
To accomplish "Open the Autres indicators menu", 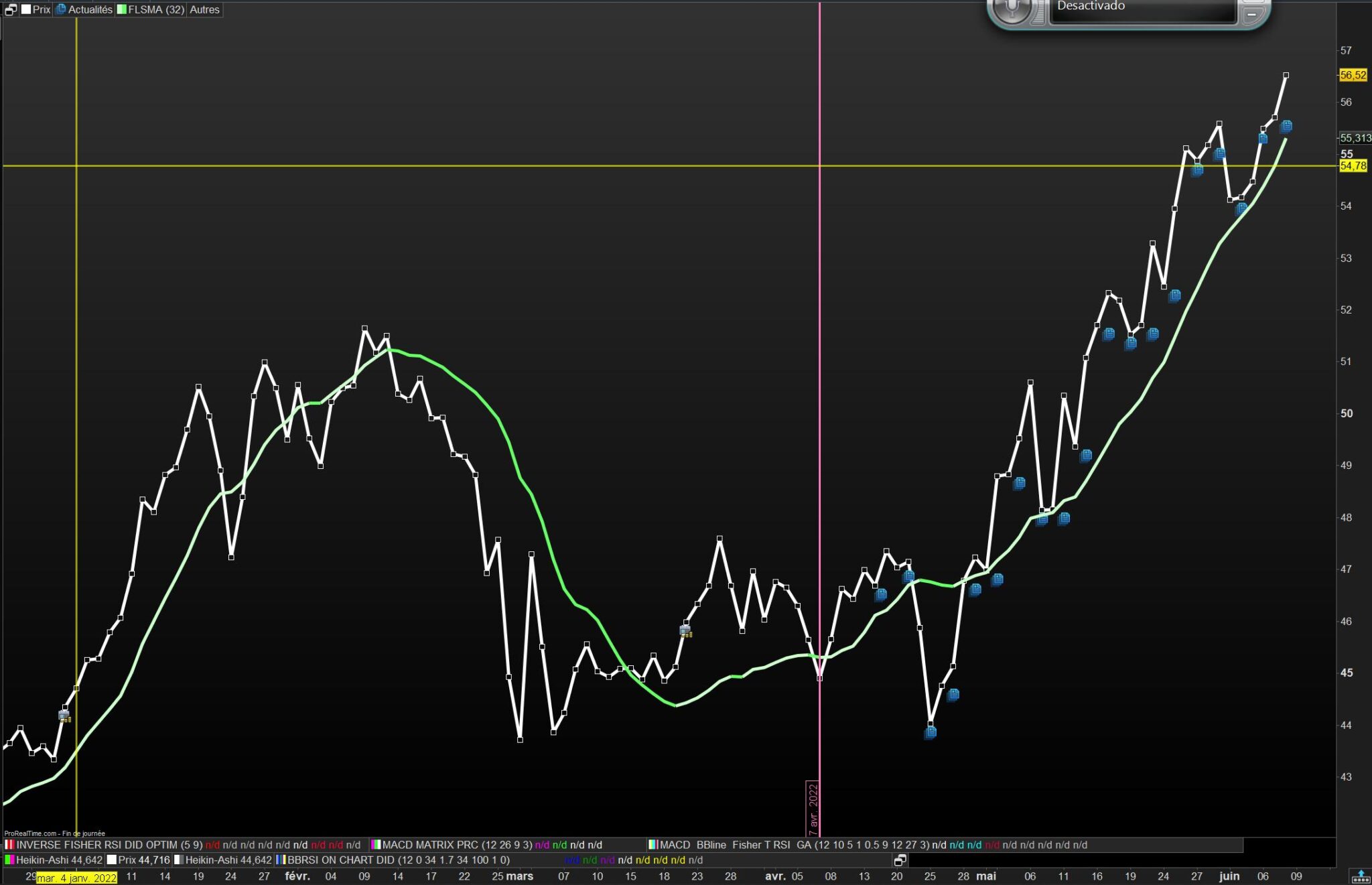I will 204,9.
